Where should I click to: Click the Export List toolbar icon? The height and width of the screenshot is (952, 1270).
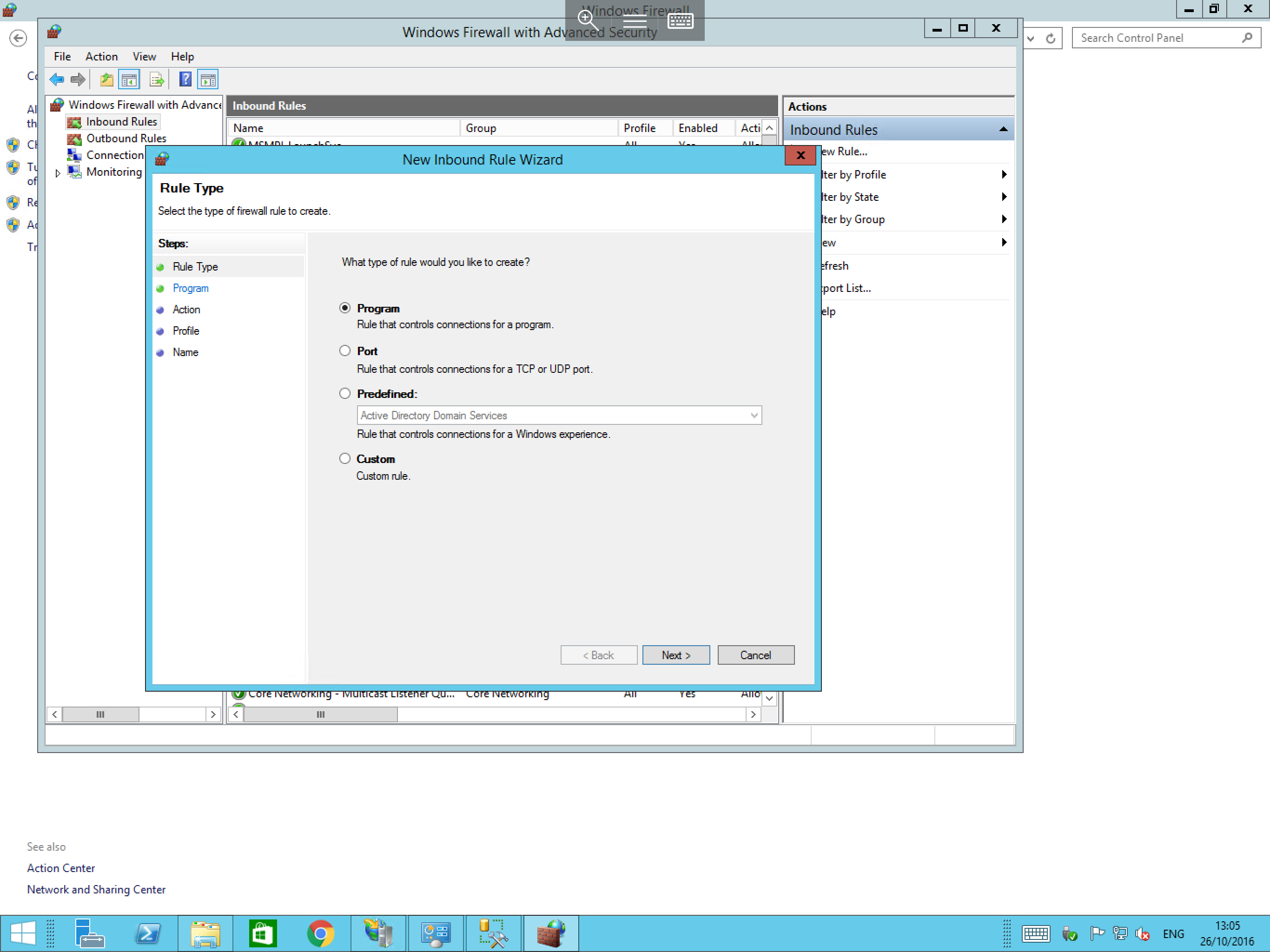click(156, 79)
